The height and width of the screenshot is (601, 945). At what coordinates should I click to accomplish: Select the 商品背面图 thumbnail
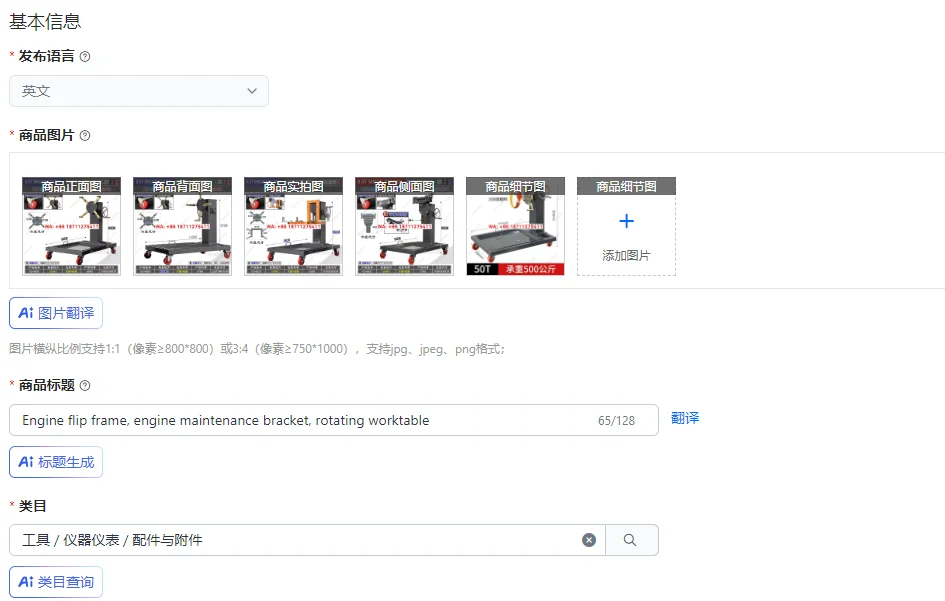pyautogui.click(x=183, y=227)
